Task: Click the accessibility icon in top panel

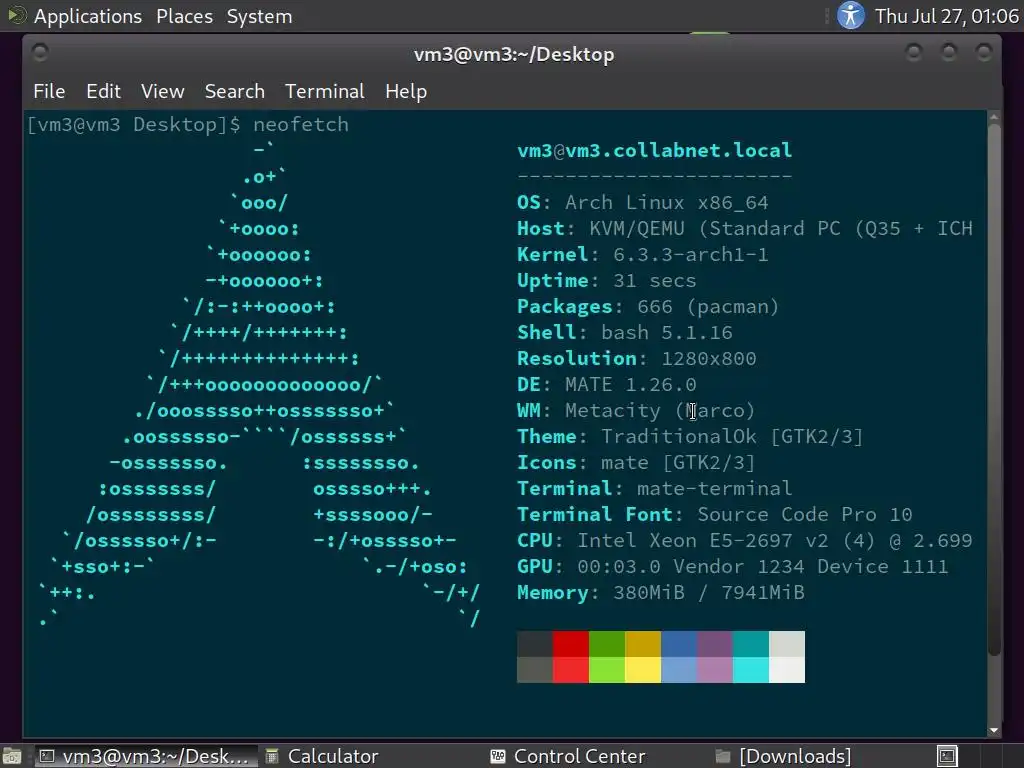Action: (850, 15)
